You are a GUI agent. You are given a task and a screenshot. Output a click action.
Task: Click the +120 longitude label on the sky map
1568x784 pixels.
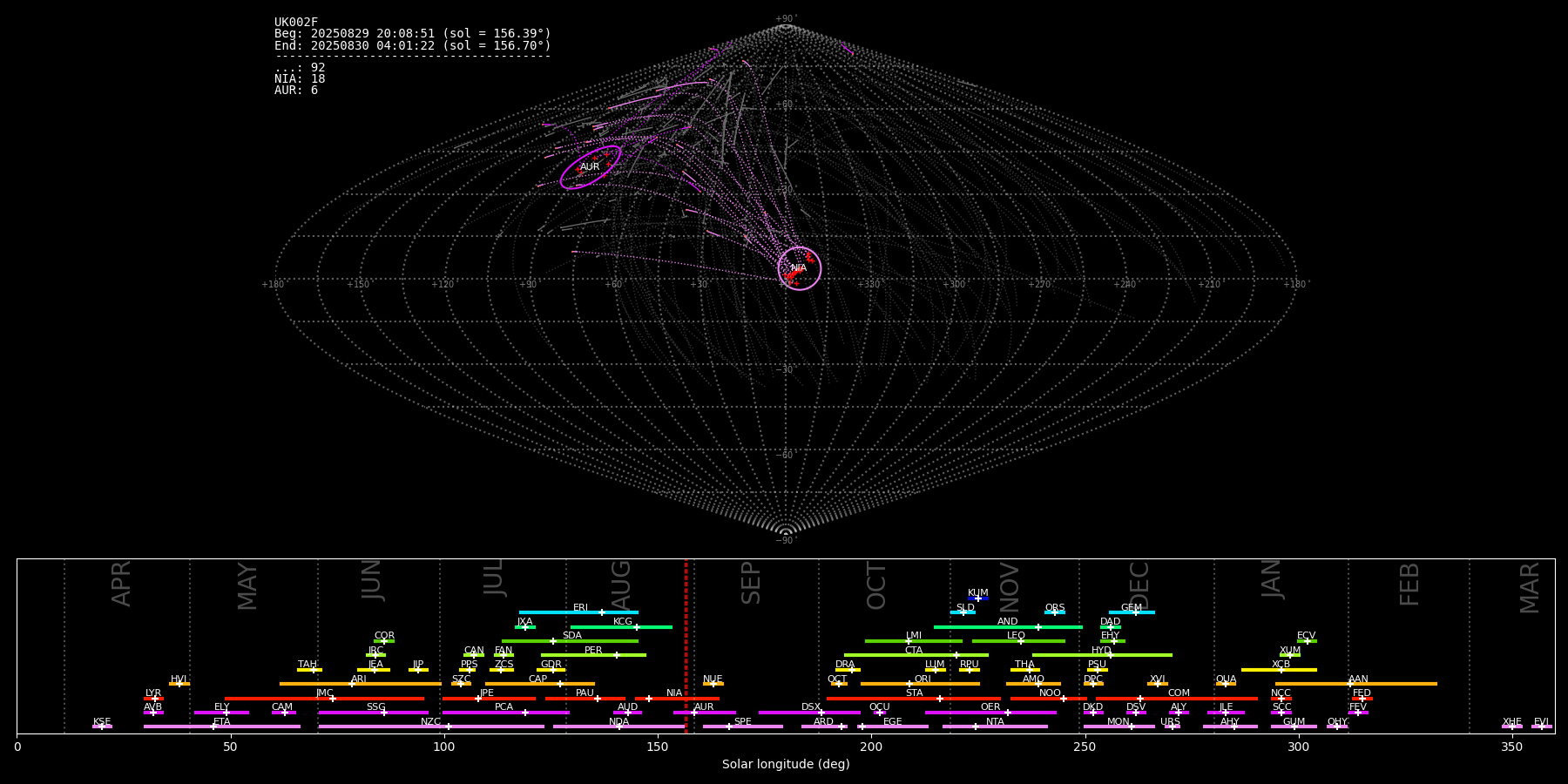point(443,285)
